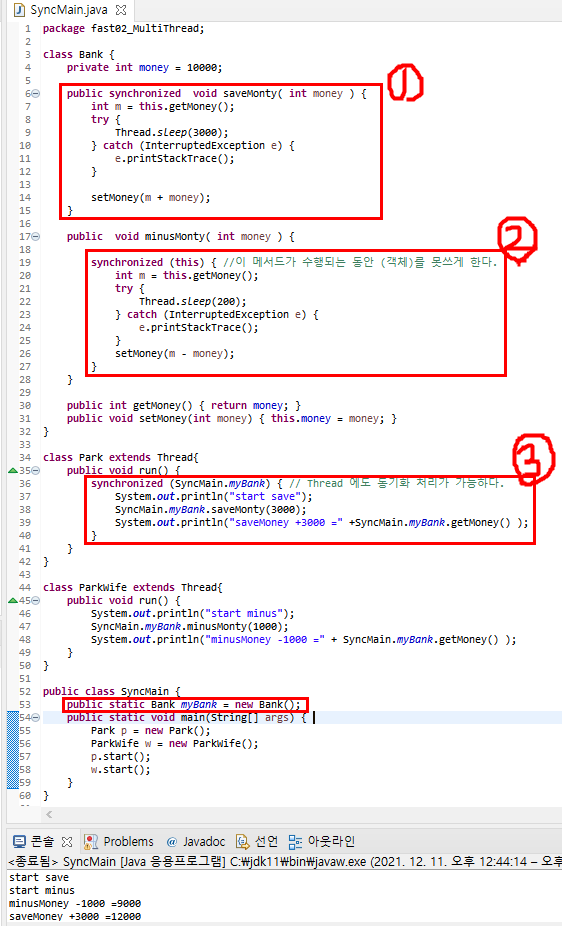Click the 'public int getMoney()' line
562x926 pixels.
tap(184, 405)
